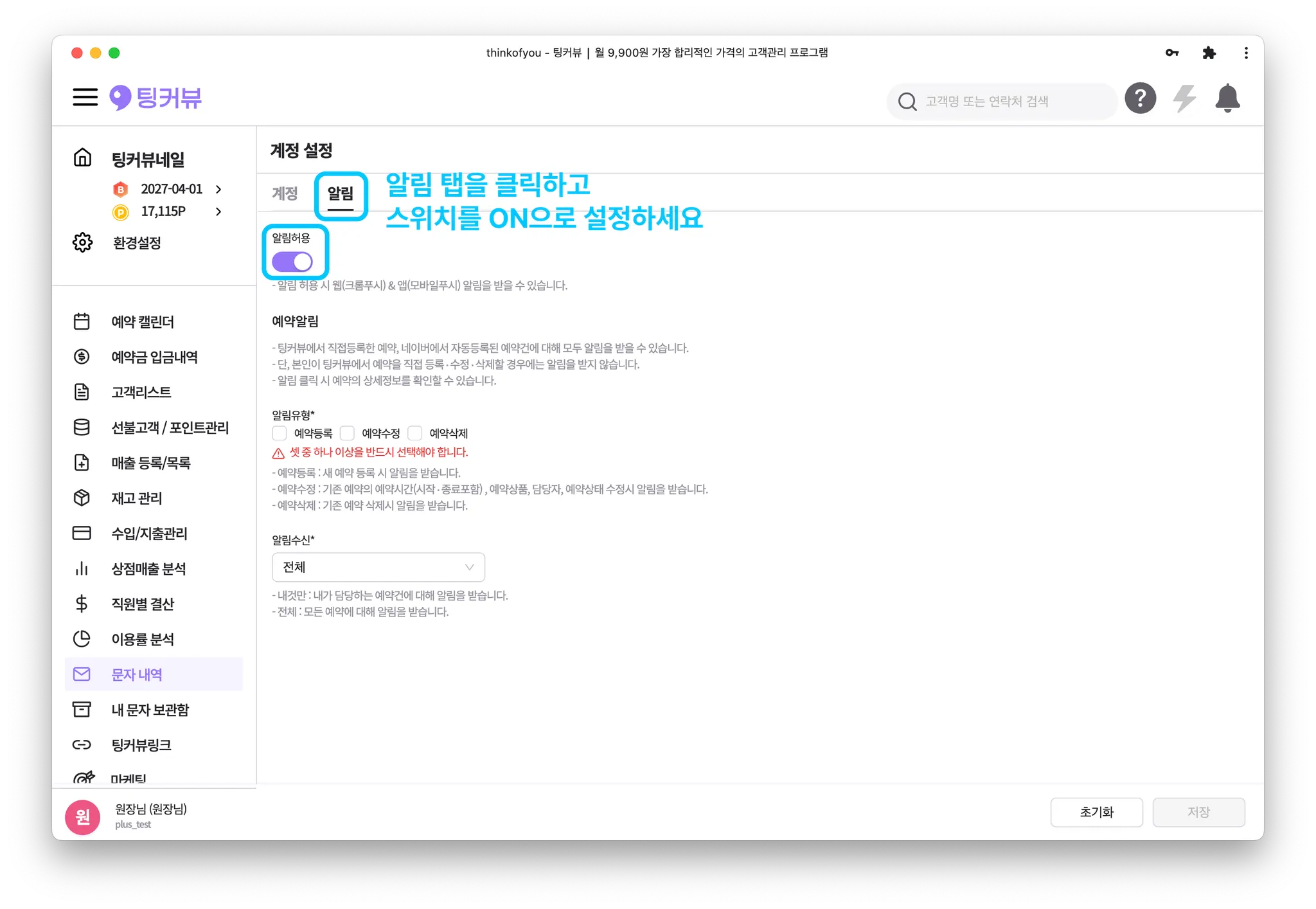The height and width of the screenshot is (909, 1316).
Task: Open 재고 관리 box icon
Action: tap(82, 498)
